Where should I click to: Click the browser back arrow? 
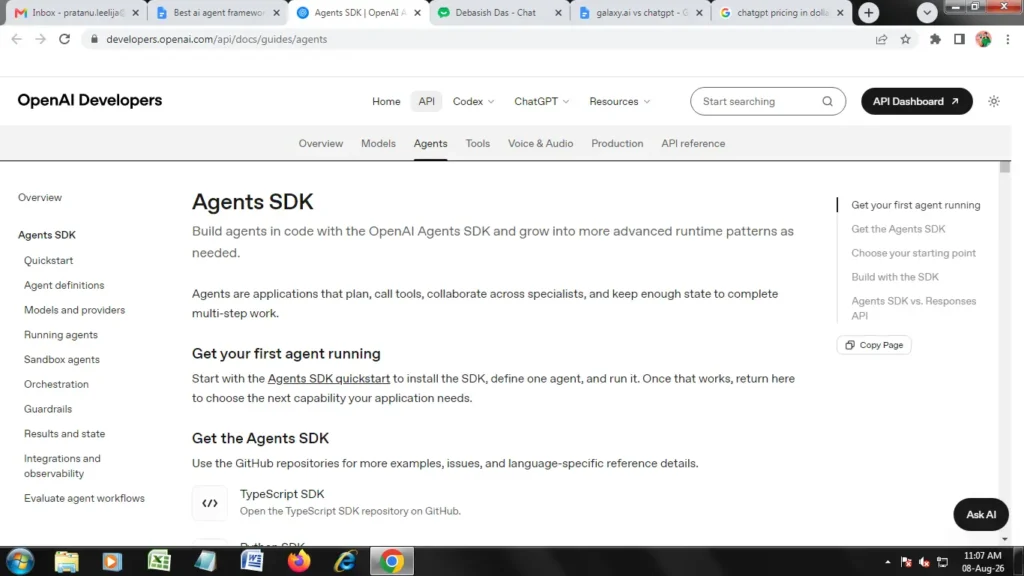[x=16, y=39]
